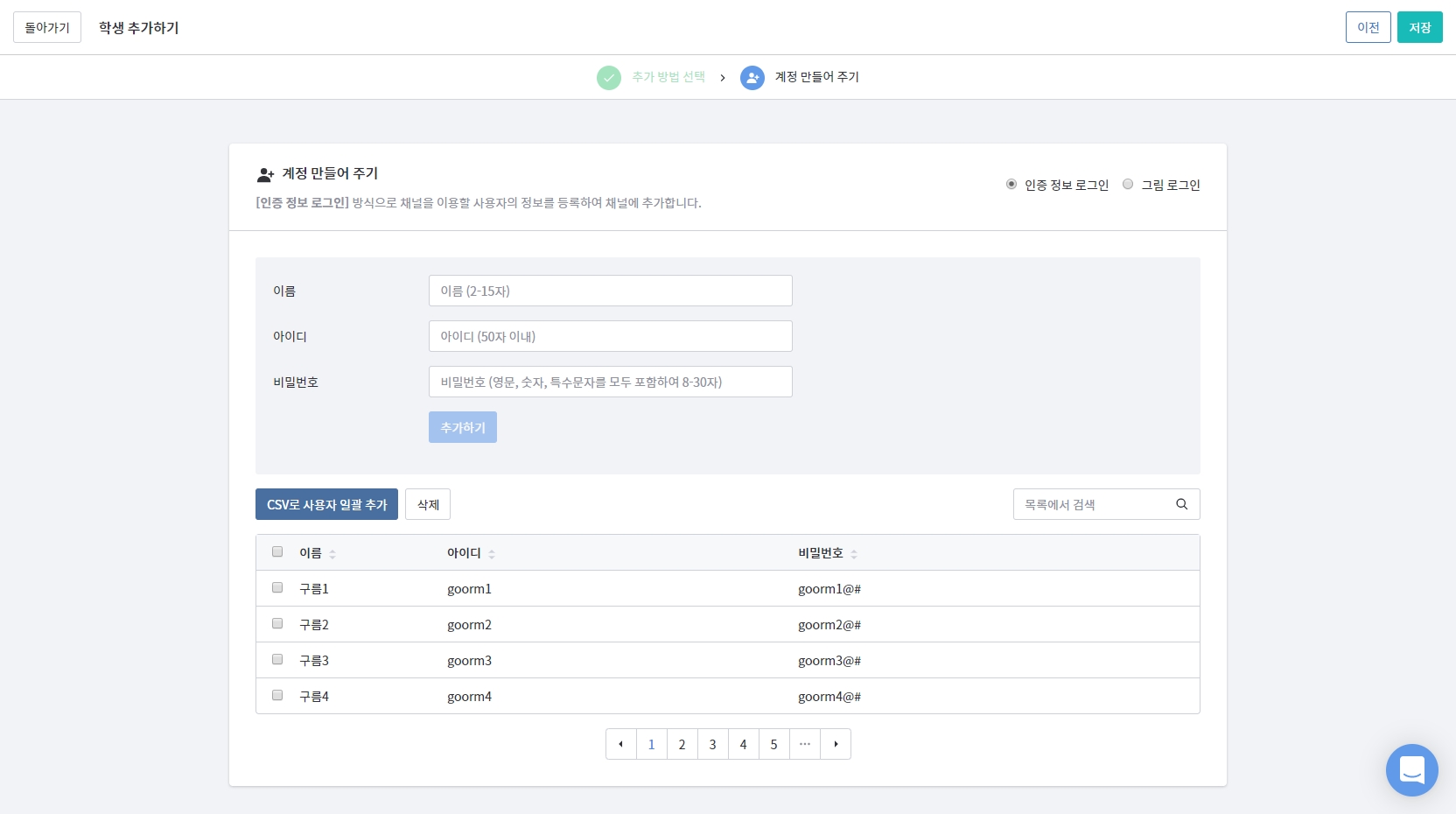Toggle the select-all header checkbox
This screenshot has height=814, width=1456.
(277, 552)
